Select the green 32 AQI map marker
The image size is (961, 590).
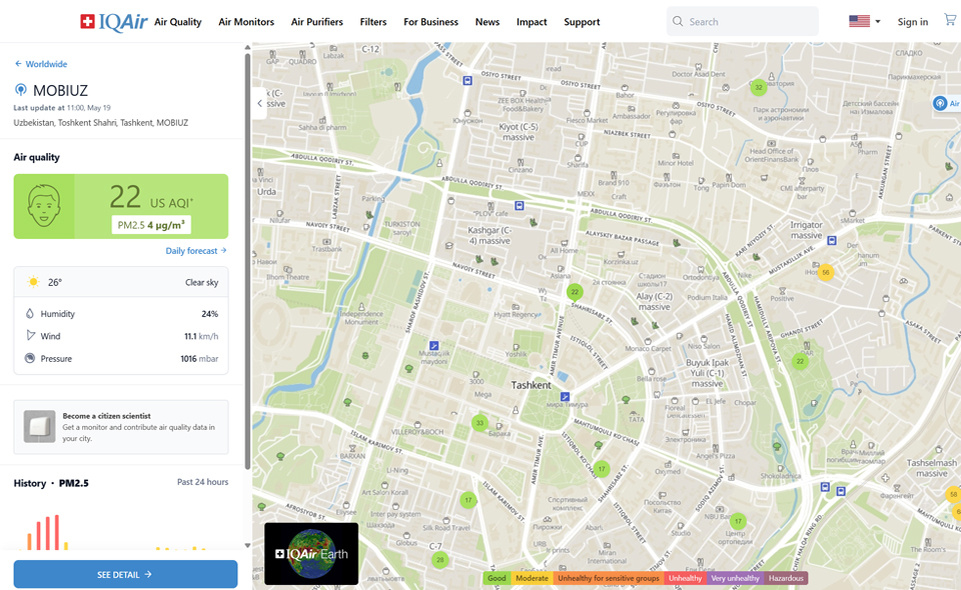click(759, 87)
